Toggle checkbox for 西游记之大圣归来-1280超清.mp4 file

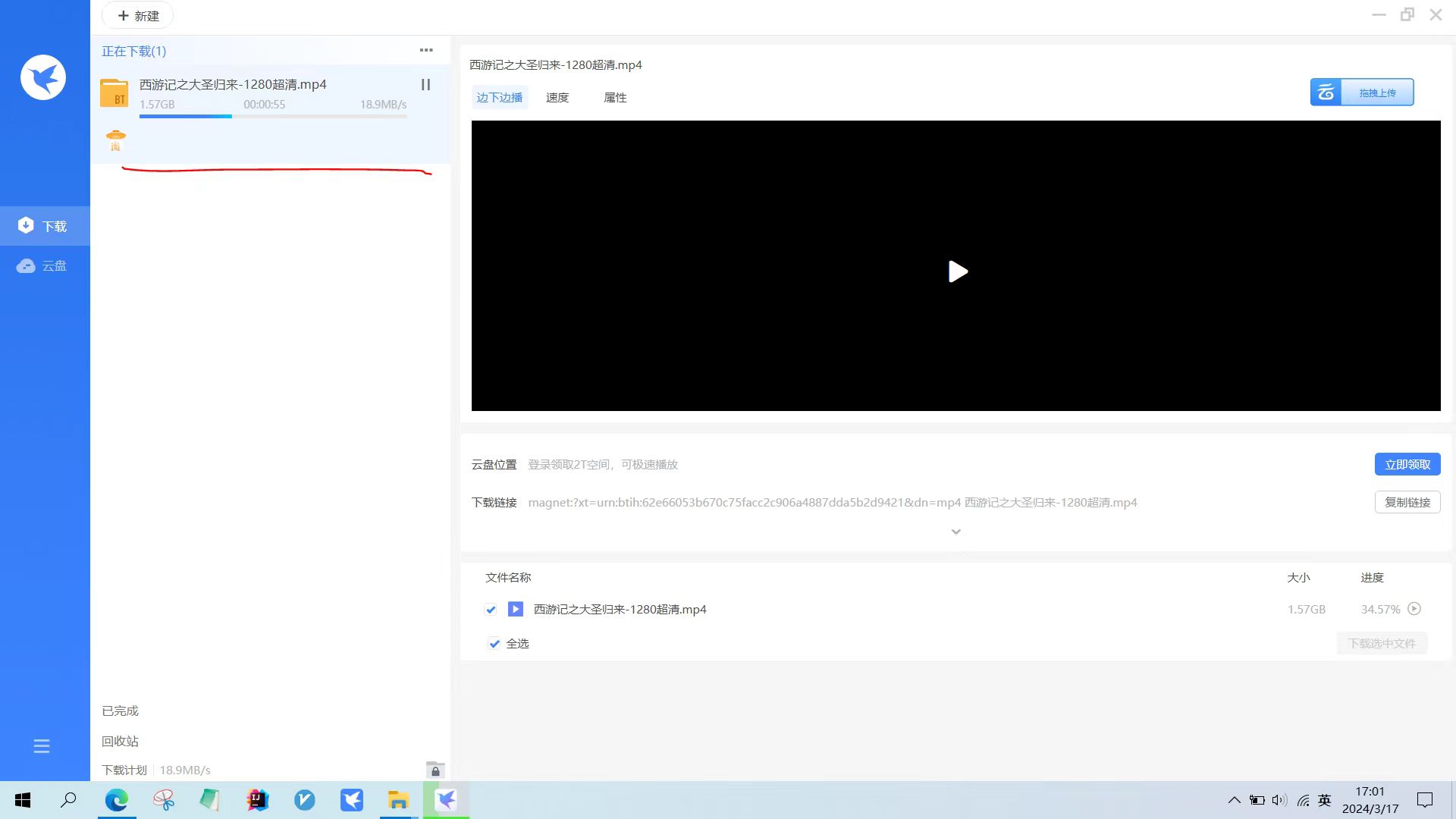[x=491, y=610]
